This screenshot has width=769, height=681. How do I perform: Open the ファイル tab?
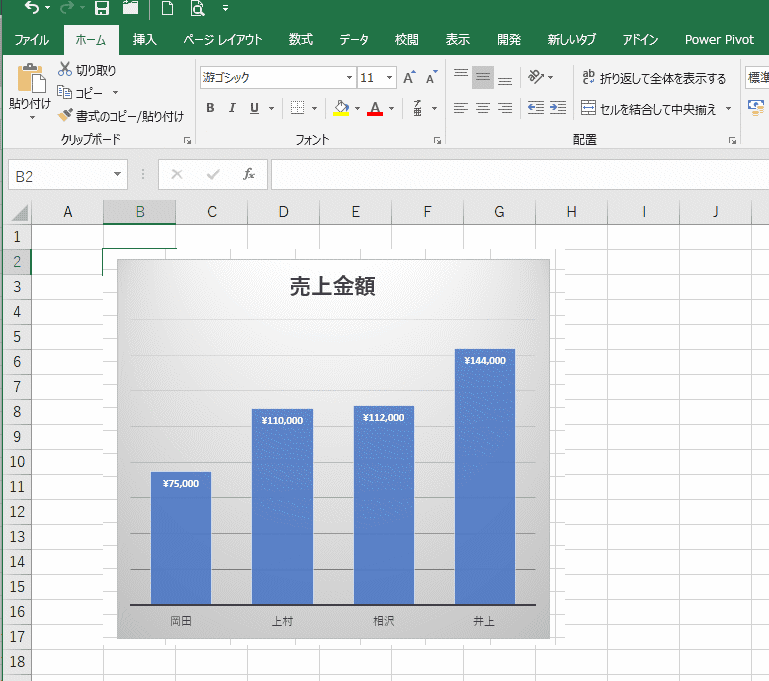click(32, 40)
